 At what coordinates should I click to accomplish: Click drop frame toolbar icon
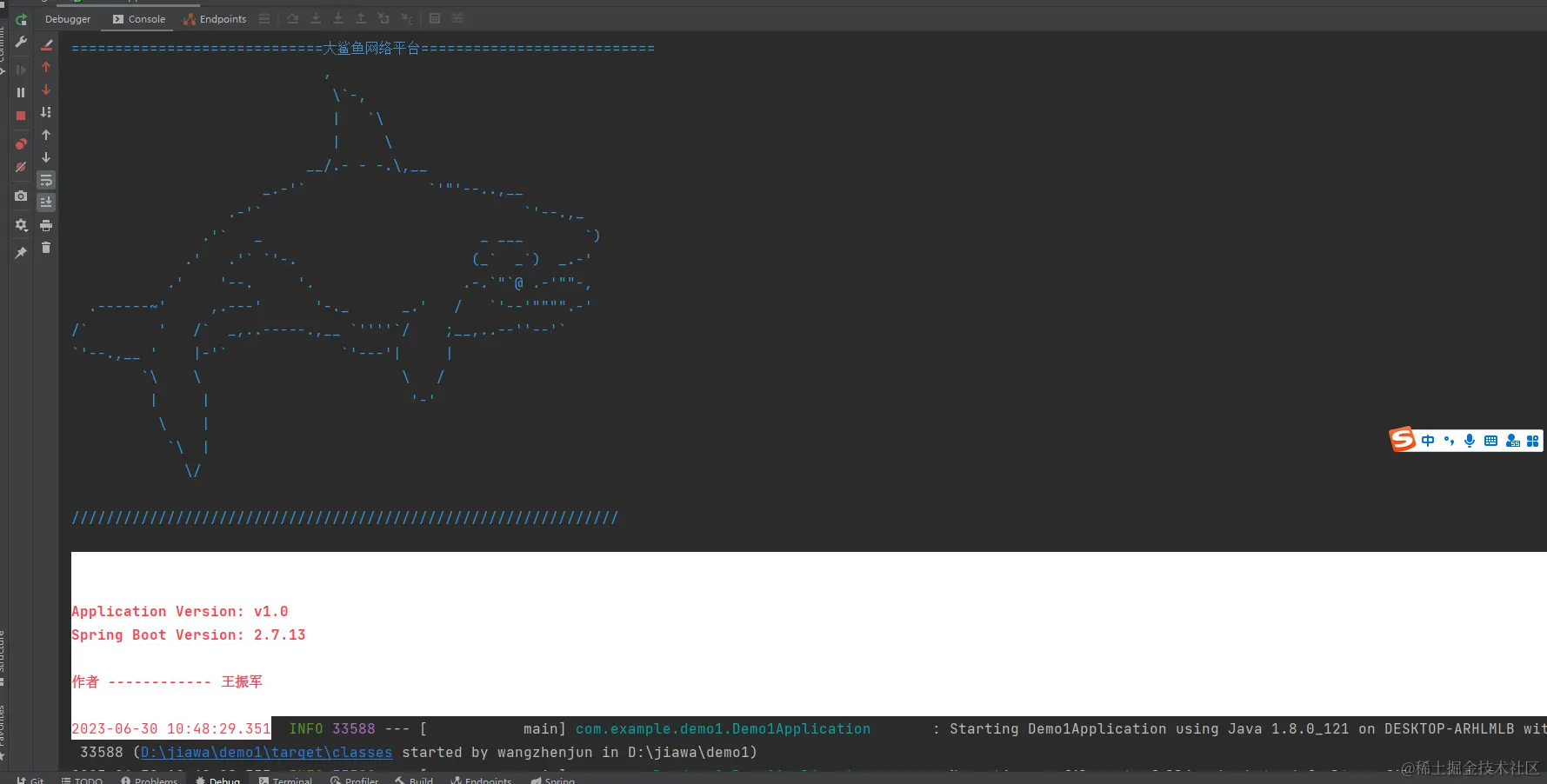pos(383,18)
